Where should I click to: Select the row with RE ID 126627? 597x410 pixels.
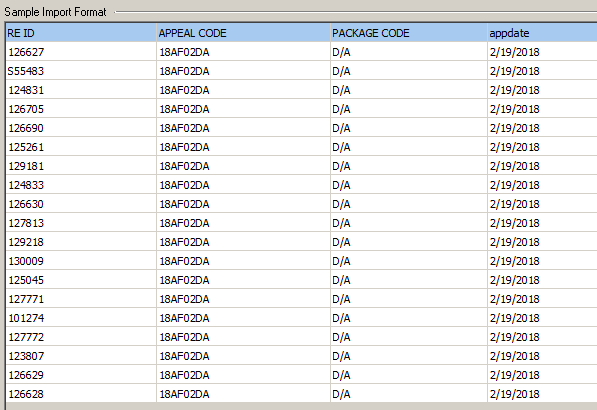(302, 52)
